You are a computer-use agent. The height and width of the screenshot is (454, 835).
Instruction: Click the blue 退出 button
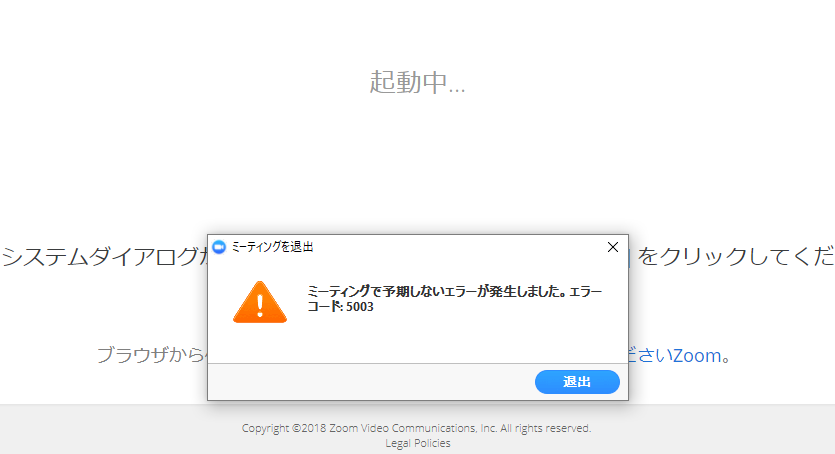pos(577,382)
